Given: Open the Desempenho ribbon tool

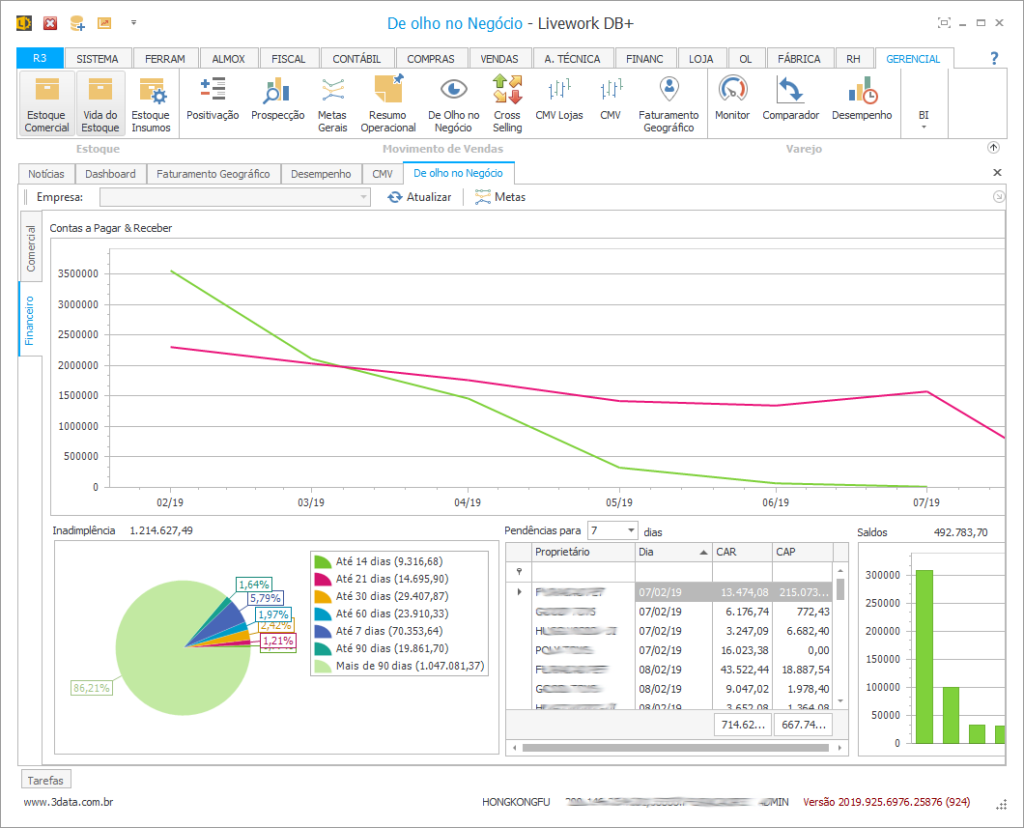Looking at the screenshot, I should [x=861, y=100].
